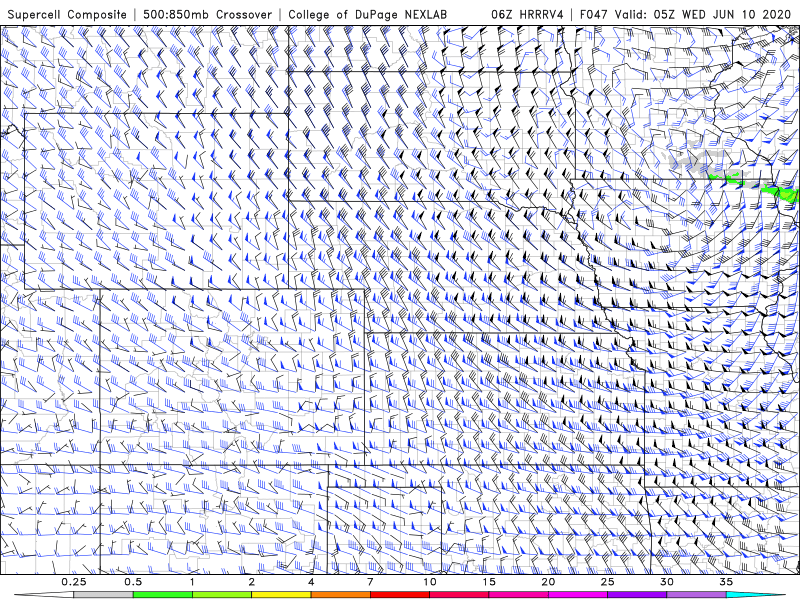The height and width of the screenshot is (600, 800).
Task: Click the "06Z HRRRV4" model run label
Action: 528,14
